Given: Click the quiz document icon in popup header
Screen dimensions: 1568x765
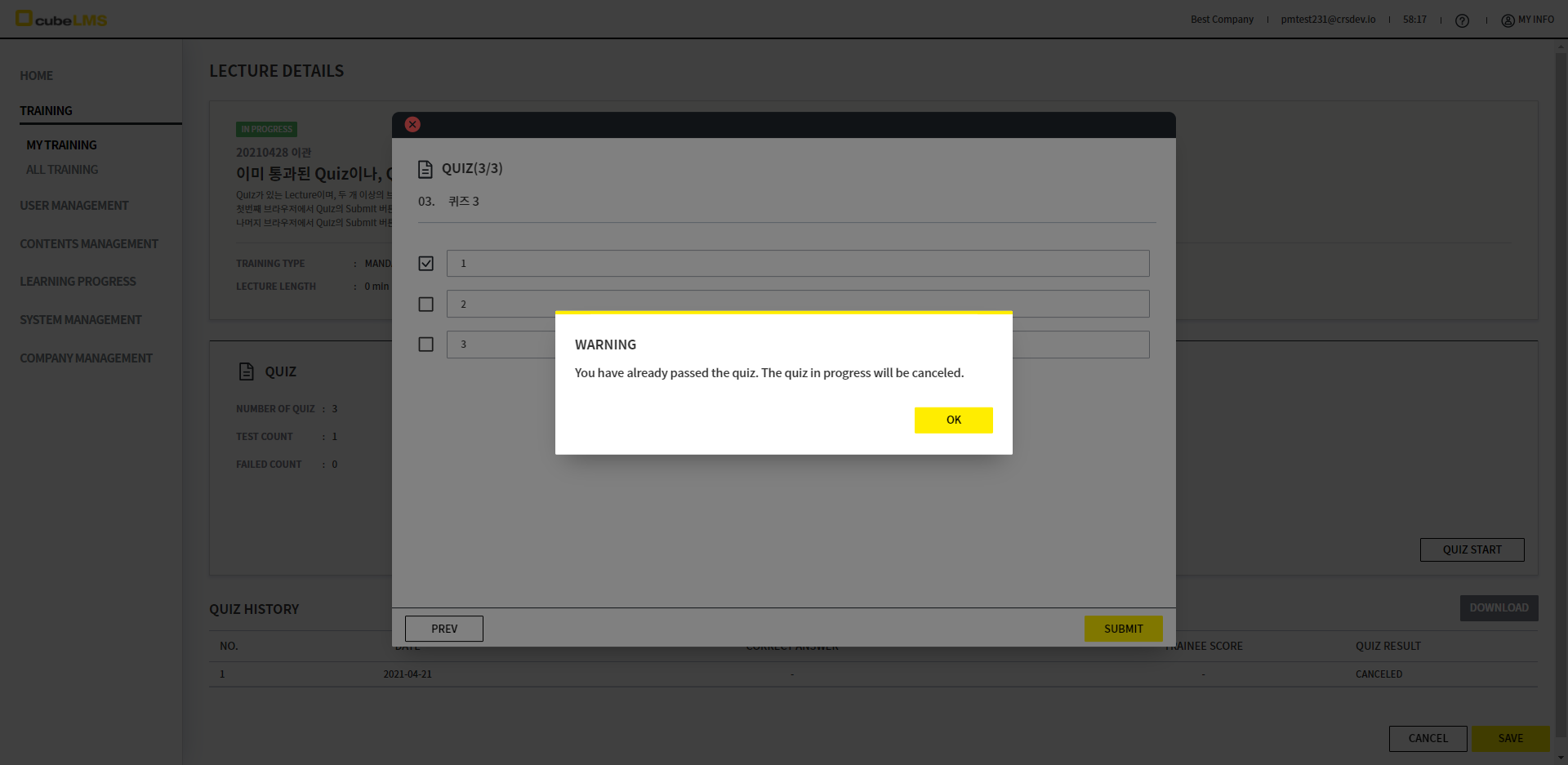Looking at the screenshot, I should tap(425, 169).
